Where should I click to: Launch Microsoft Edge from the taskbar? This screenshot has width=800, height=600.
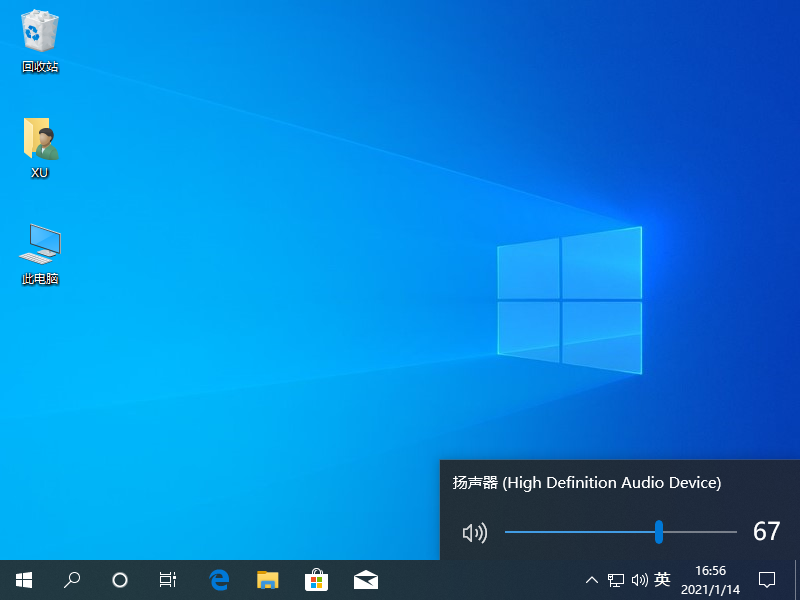219,580
